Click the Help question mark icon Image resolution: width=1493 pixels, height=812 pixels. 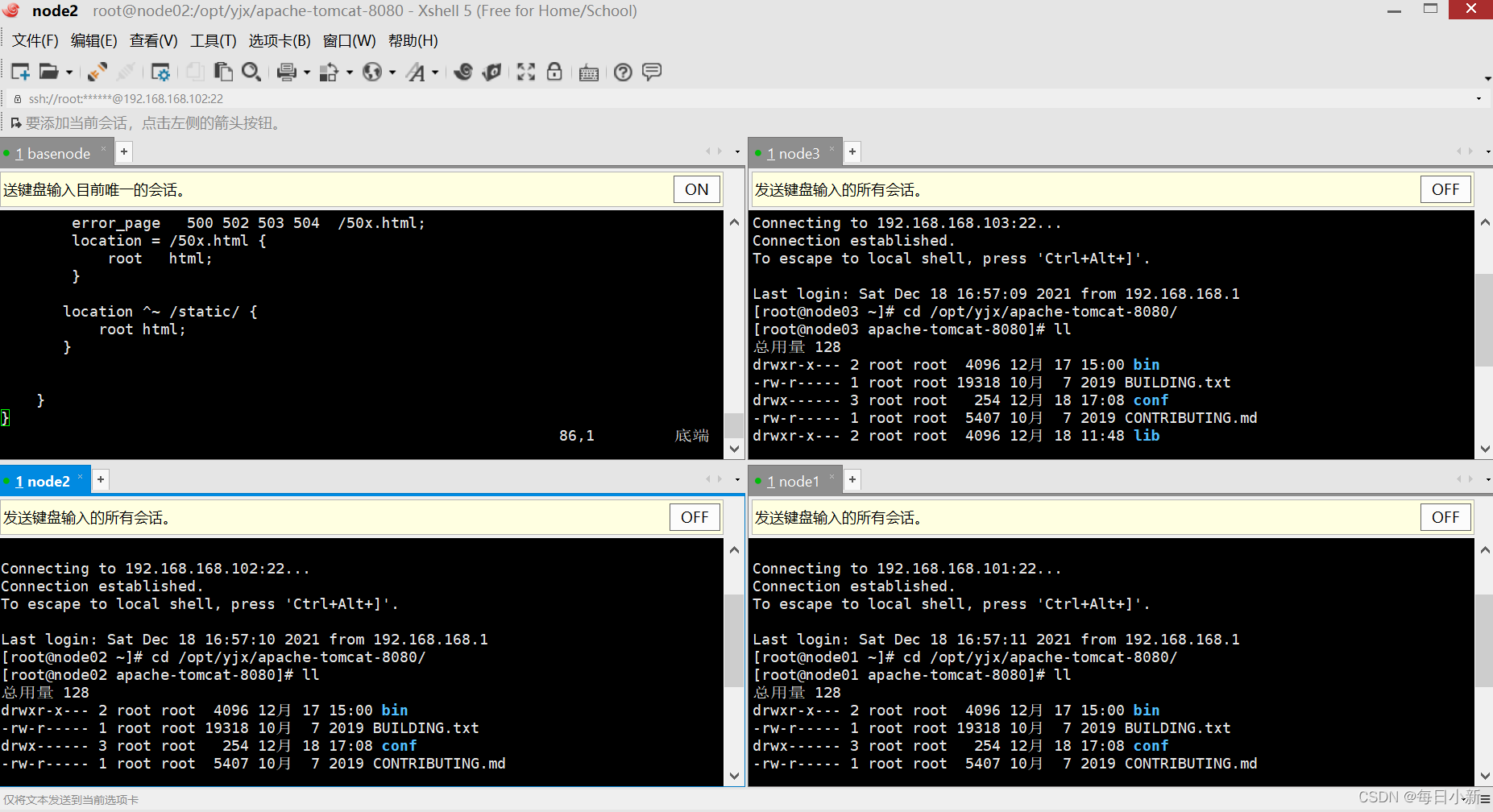[623, 72]
